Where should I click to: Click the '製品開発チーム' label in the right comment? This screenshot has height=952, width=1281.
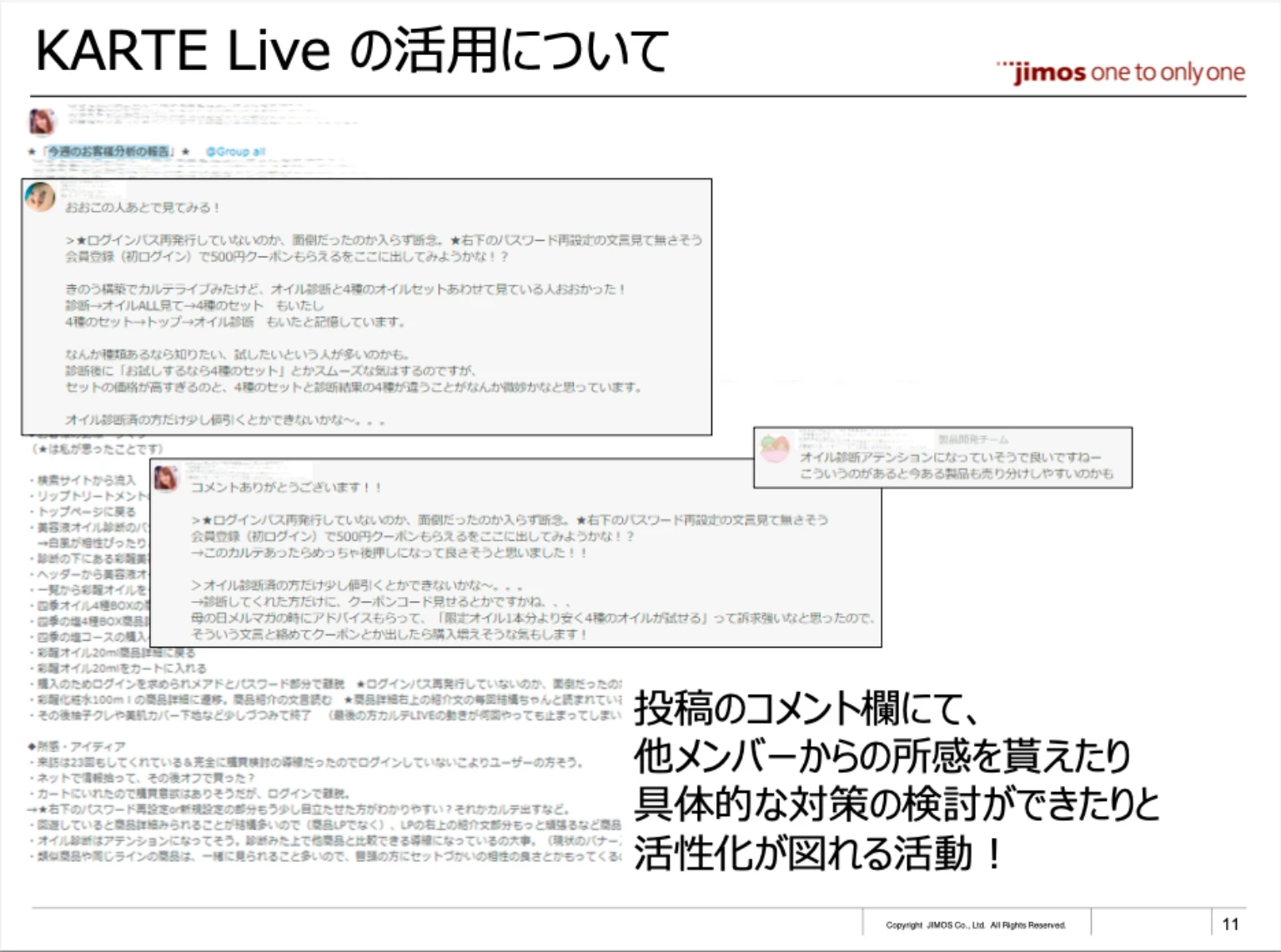[972, 439]
